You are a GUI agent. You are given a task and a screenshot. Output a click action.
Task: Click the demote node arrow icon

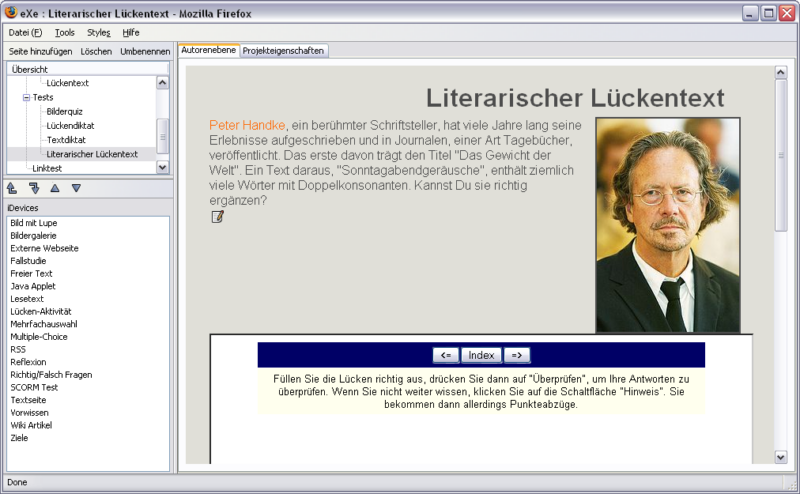(x=34, y=188)
